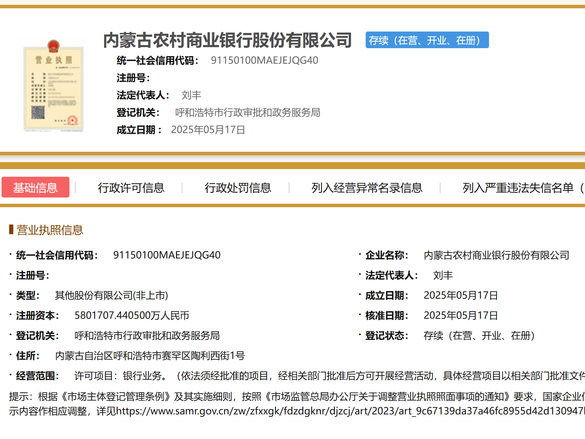Image resolution: width=585 pixels, height=439 pixels.
Task: Click registered capital 5801707.440500万人民币
Action: tap(132, 316)
